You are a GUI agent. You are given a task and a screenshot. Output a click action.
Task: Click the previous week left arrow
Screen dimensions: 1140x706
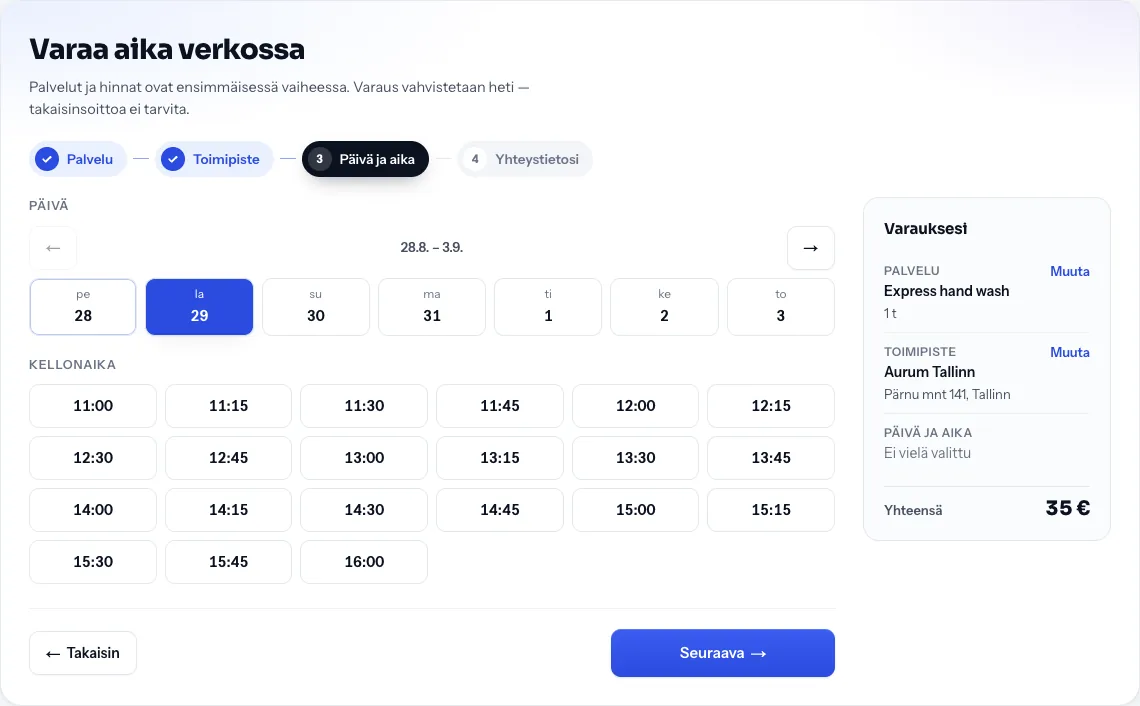53,248
